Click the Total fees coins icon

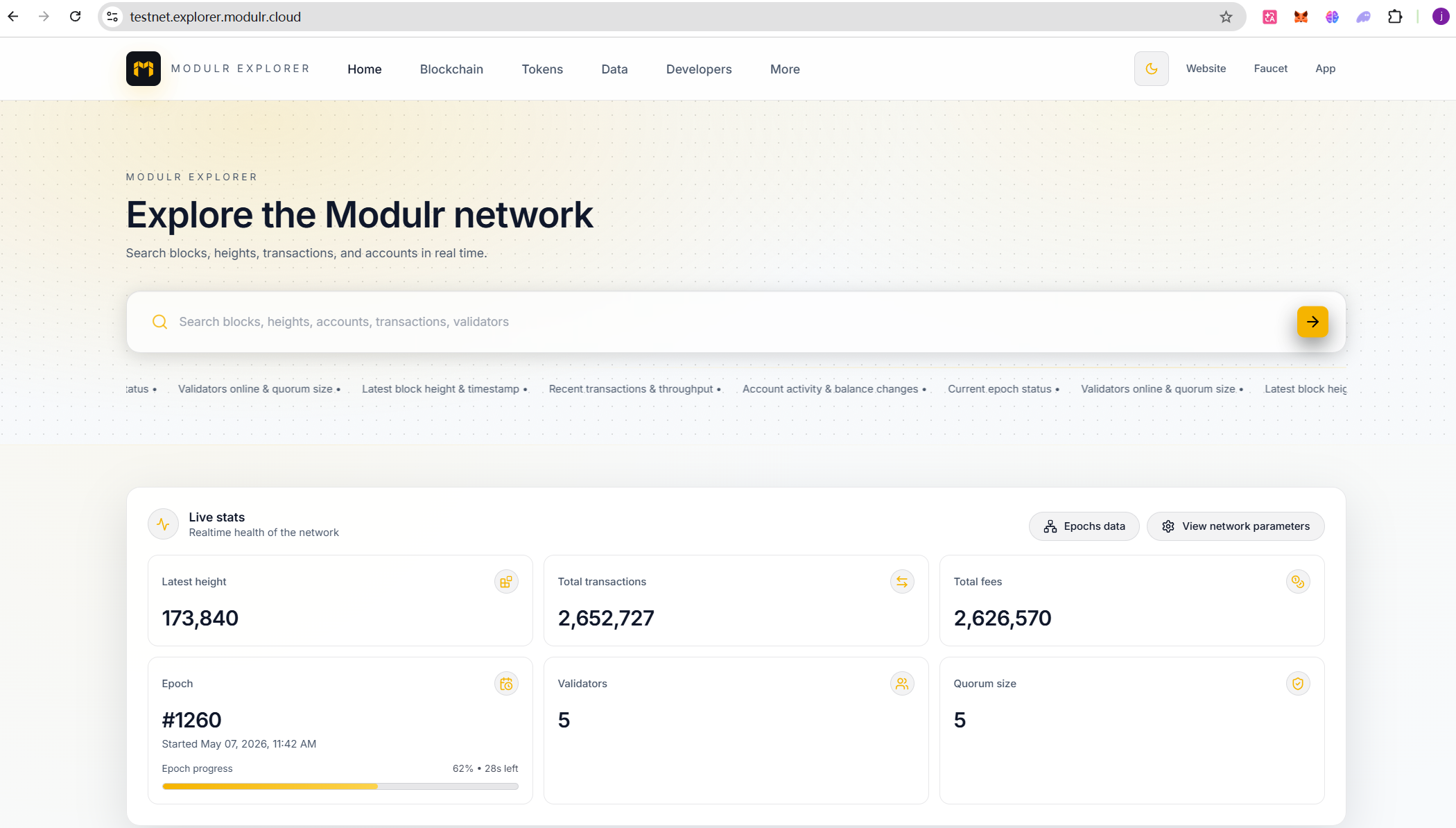pyautogui.click(x=1298, y=582)
